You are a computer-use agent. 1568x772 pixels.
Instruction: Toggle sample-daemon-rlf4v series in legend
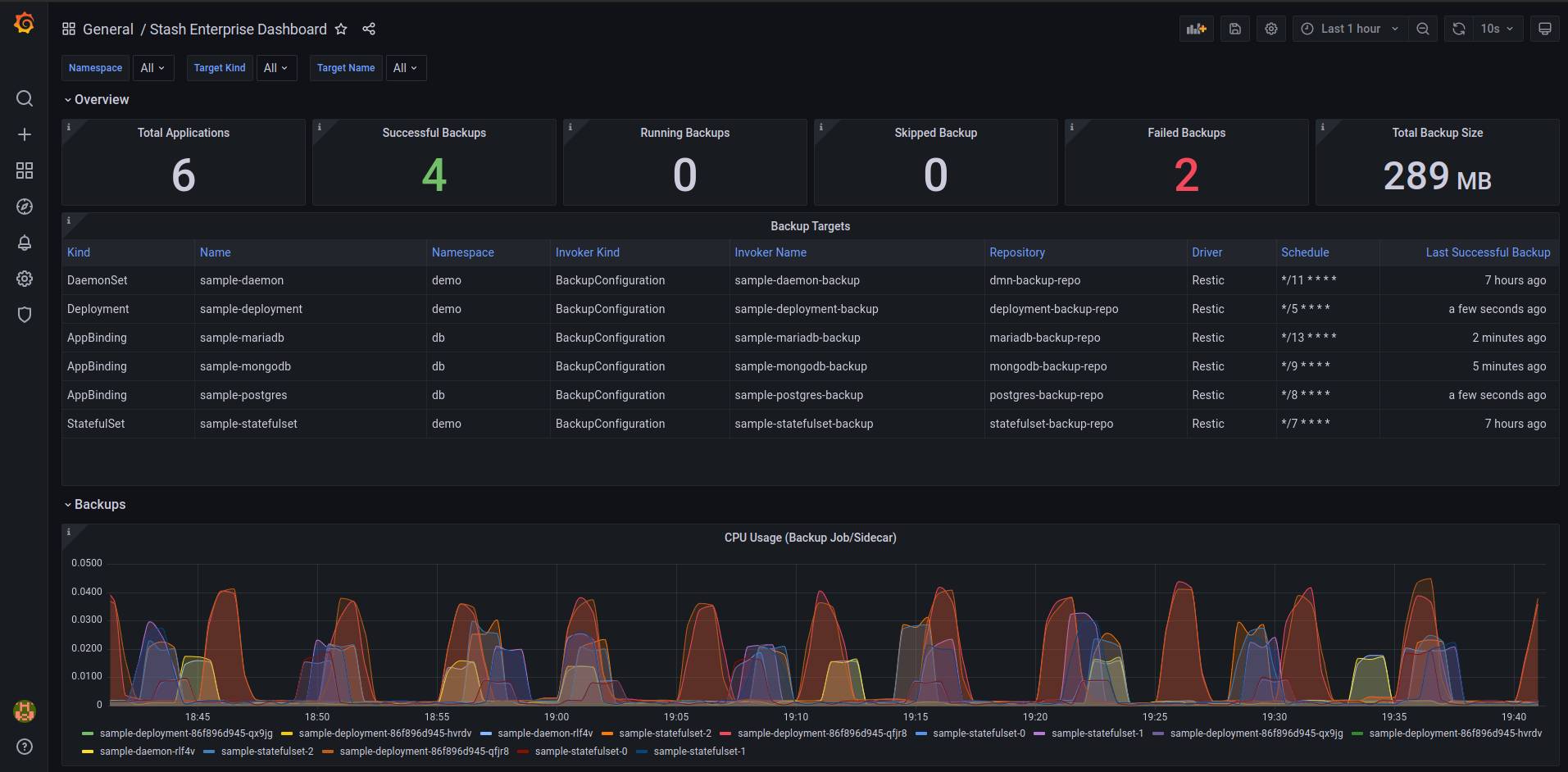pyautogui.click(x=544, y=733)
